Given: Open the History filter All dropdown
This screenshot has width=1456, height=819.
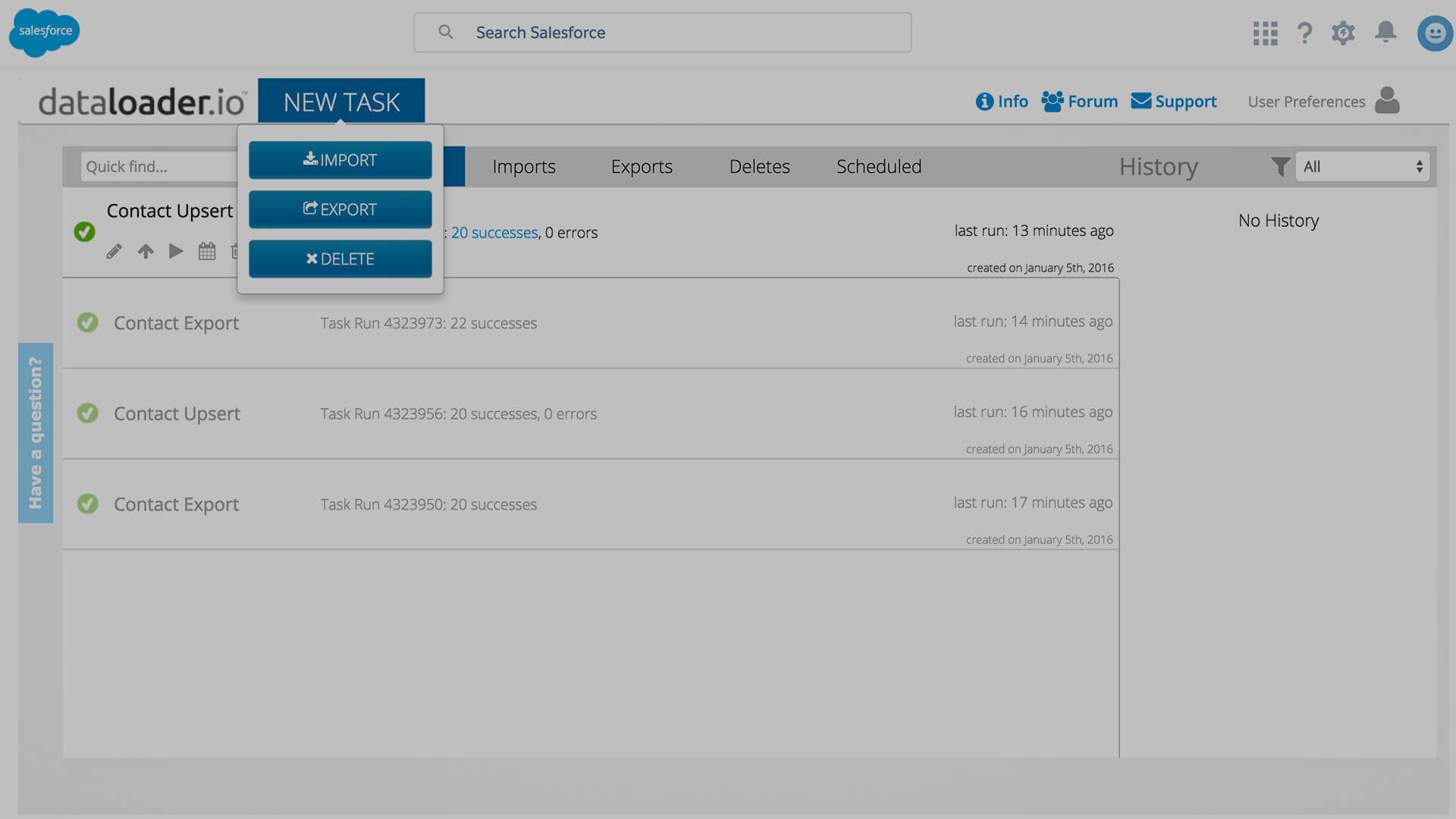Looking at the screenshot, I should pos(1363,167).
